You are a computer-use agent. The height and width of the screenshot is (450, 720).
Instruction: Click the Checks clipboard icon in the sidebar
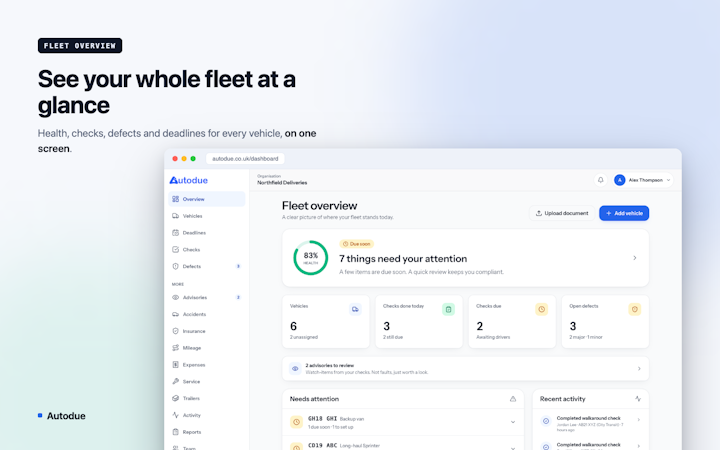175,250
